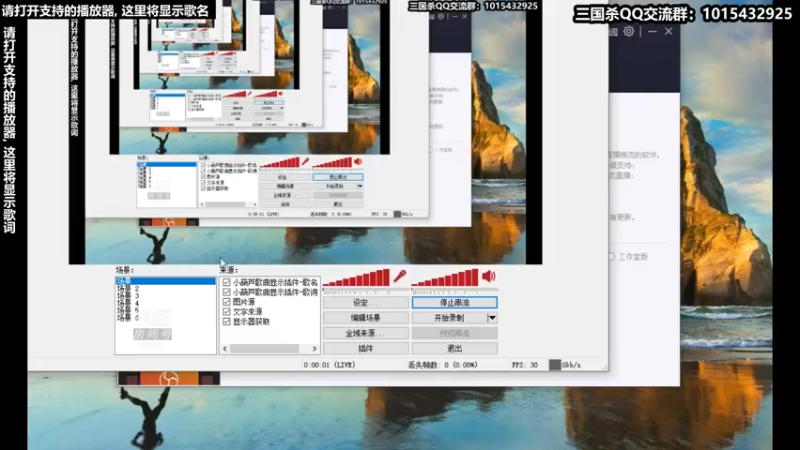Click the FPS: 30 status bar entry
The height and width of the screenshot is (450, 800).
tap(524, 365)
